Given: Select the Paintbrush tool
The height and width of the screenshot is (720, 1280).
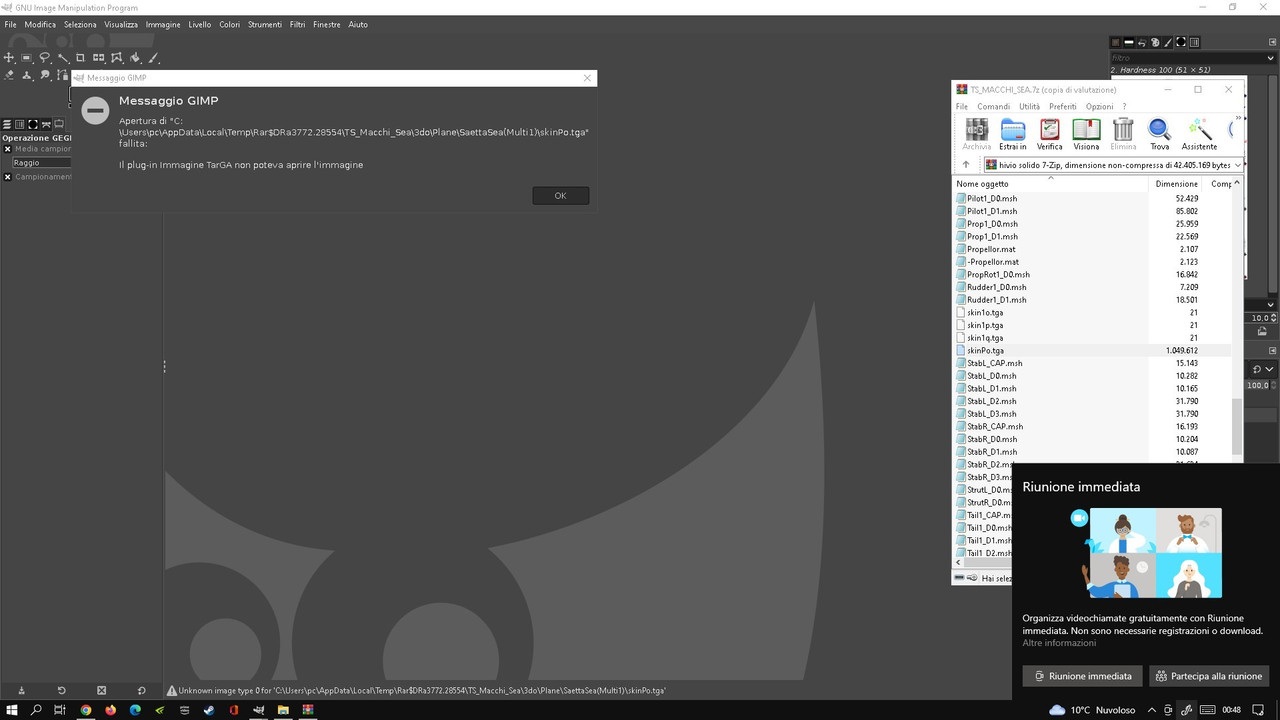Looking at the screenshot, I should pyautogui.click(x=152, y=58).
